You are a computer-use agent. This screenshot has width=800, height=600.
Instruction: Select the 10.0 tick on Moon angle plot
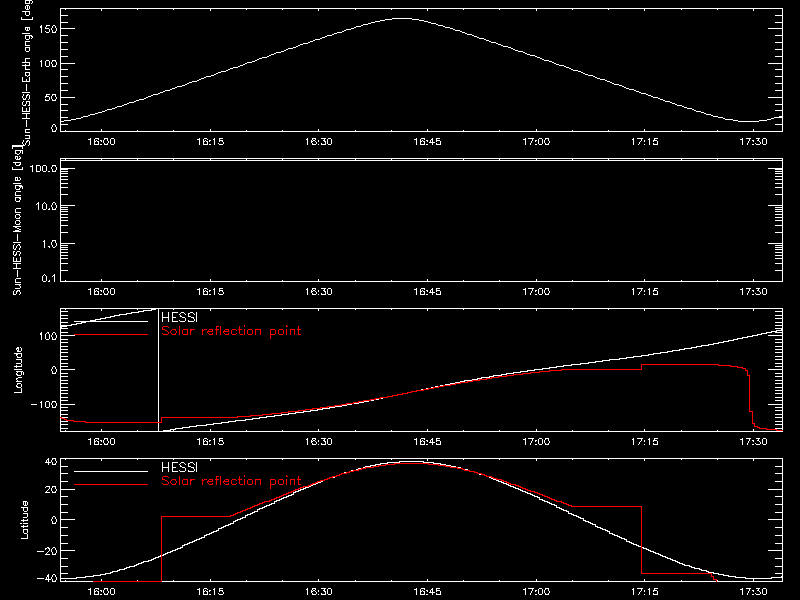coord(46,206)
